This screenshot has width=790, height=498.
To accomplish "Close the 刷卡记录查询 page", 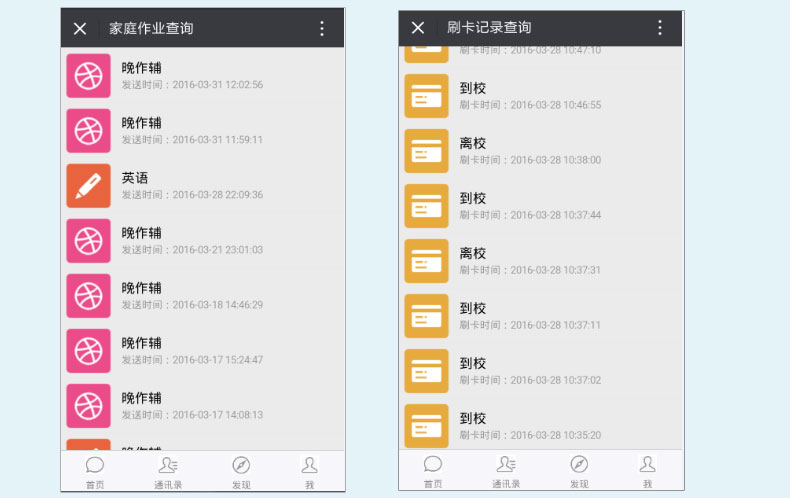I will tap(418, 27).
